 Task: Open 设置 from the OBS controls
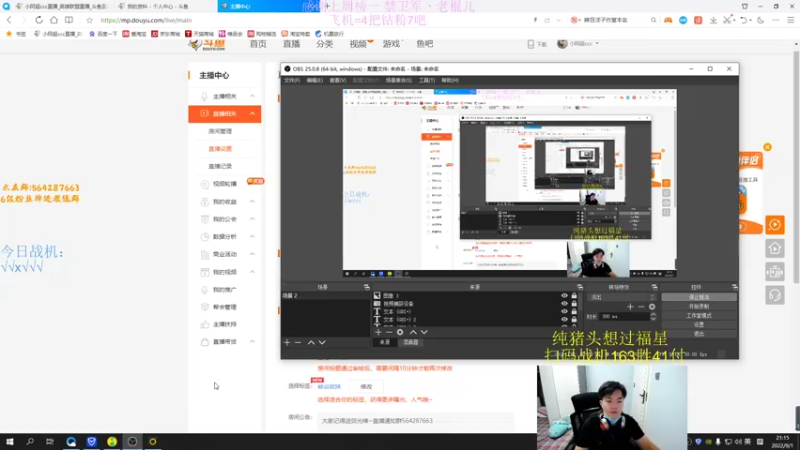pos(699,324)
